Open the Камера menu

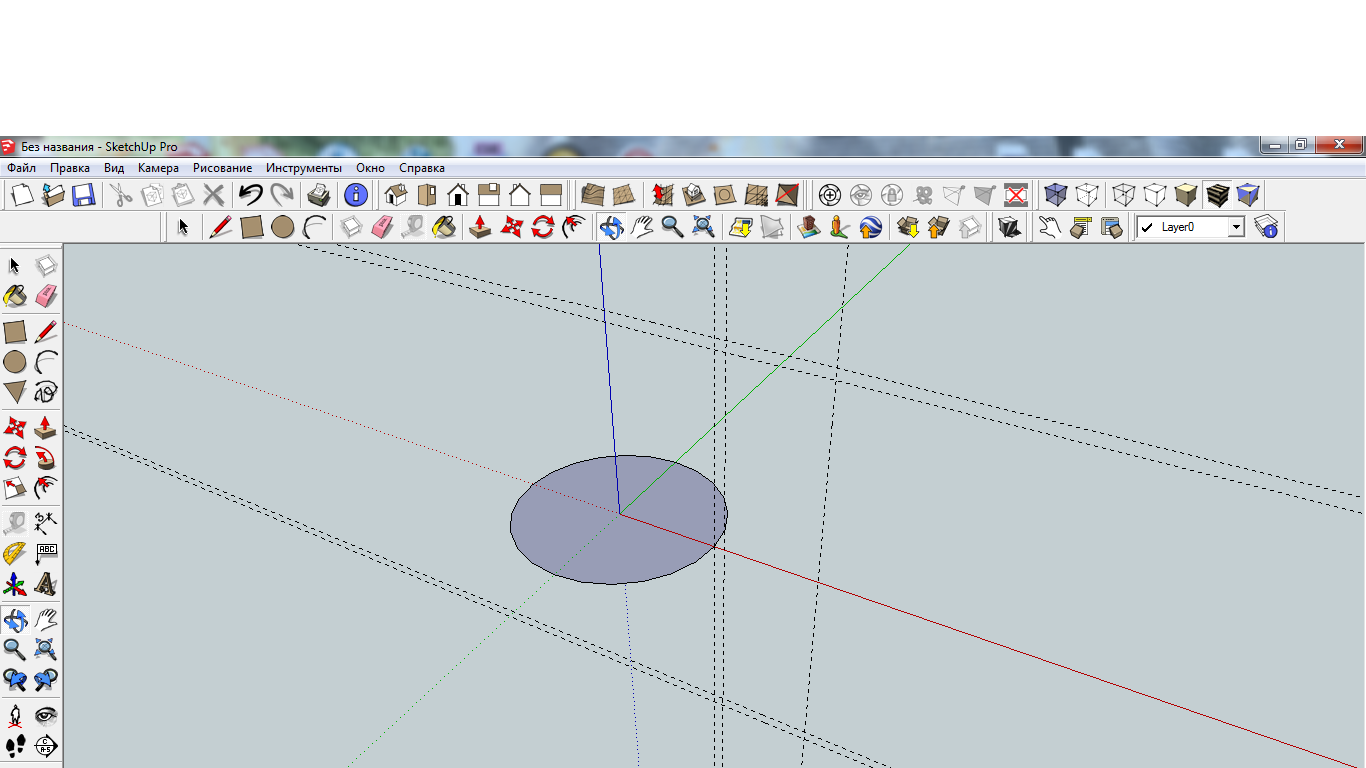158,168
